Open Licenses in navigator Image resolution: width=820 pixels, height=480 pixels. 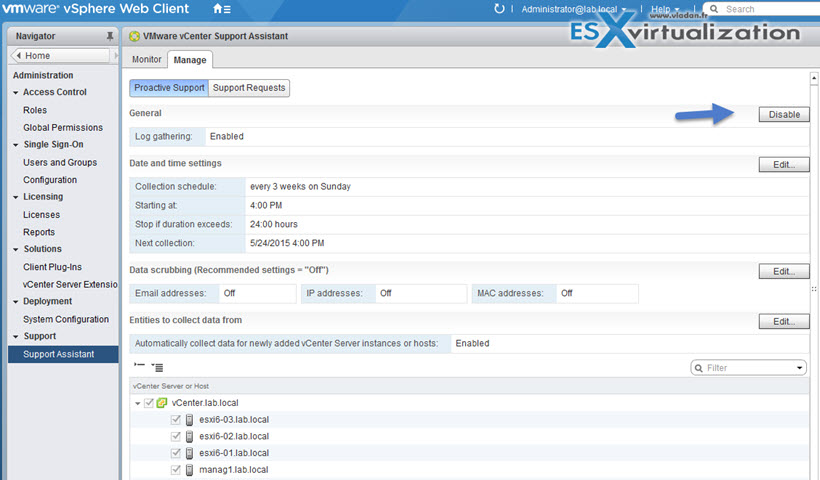(41, 214)
